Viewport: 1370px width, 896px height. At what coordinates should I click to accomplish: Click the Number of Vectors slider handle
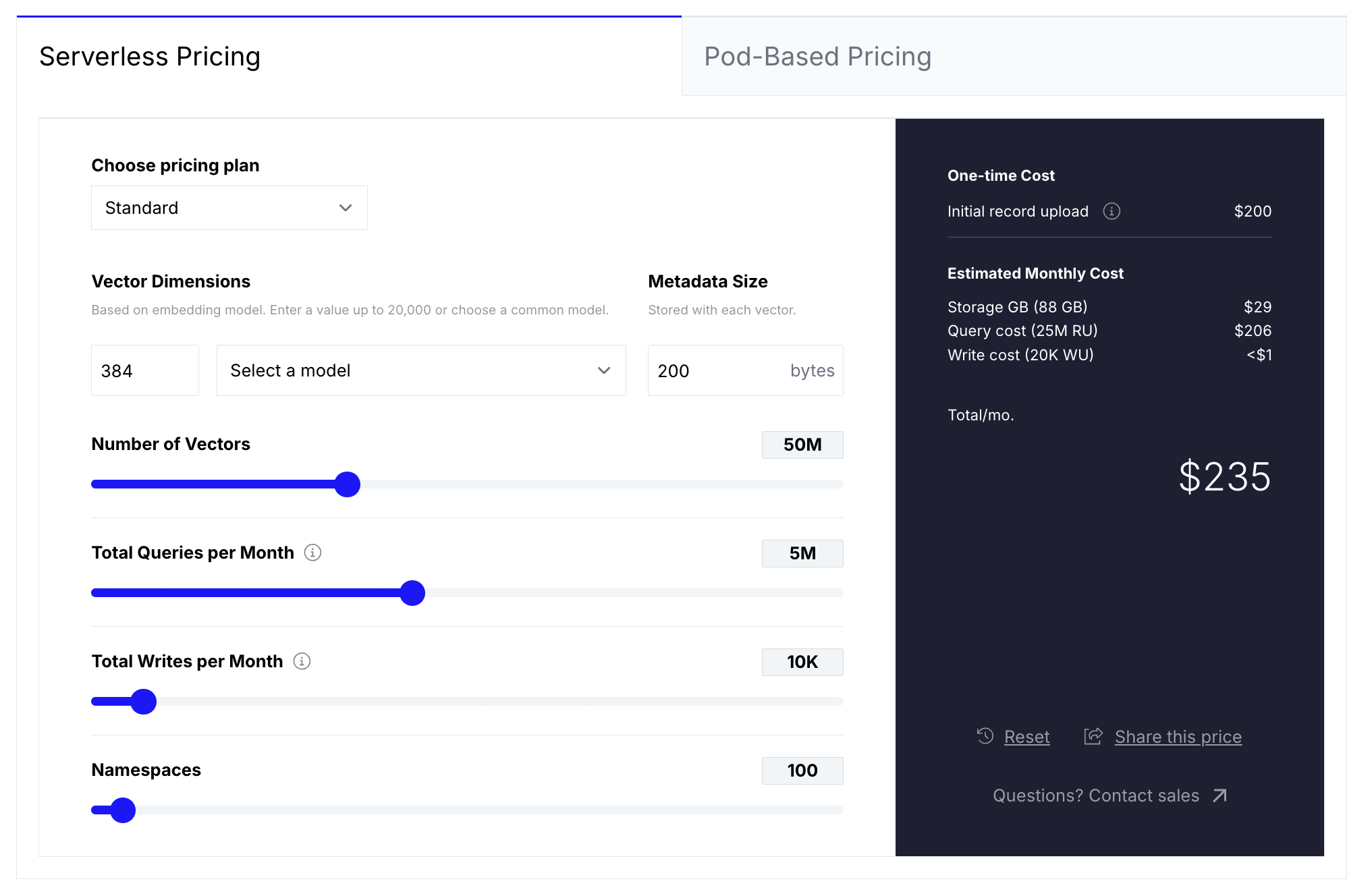(x=348, y=484)
